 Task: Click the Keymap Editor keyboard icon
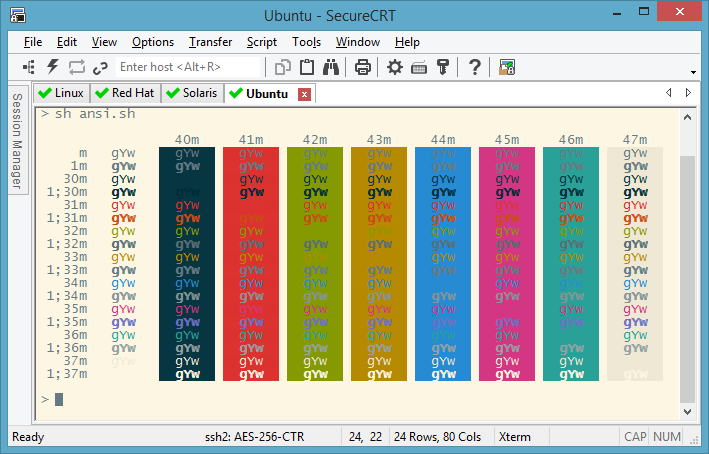418,67
